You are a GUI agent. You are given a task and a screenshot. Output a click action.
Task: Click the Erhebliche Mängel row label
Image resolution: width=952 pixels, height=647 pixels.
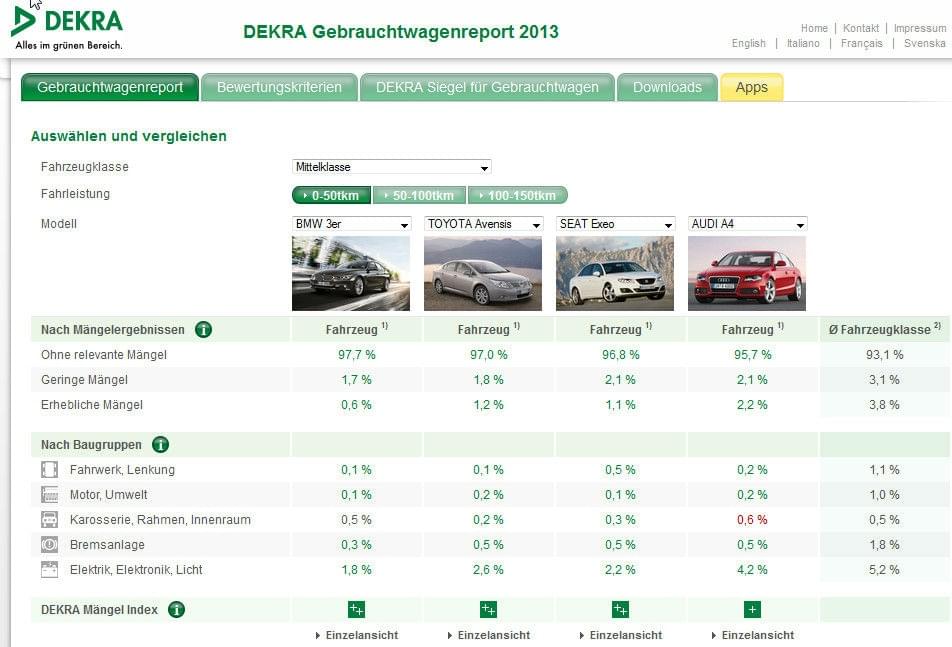(92, 405)
